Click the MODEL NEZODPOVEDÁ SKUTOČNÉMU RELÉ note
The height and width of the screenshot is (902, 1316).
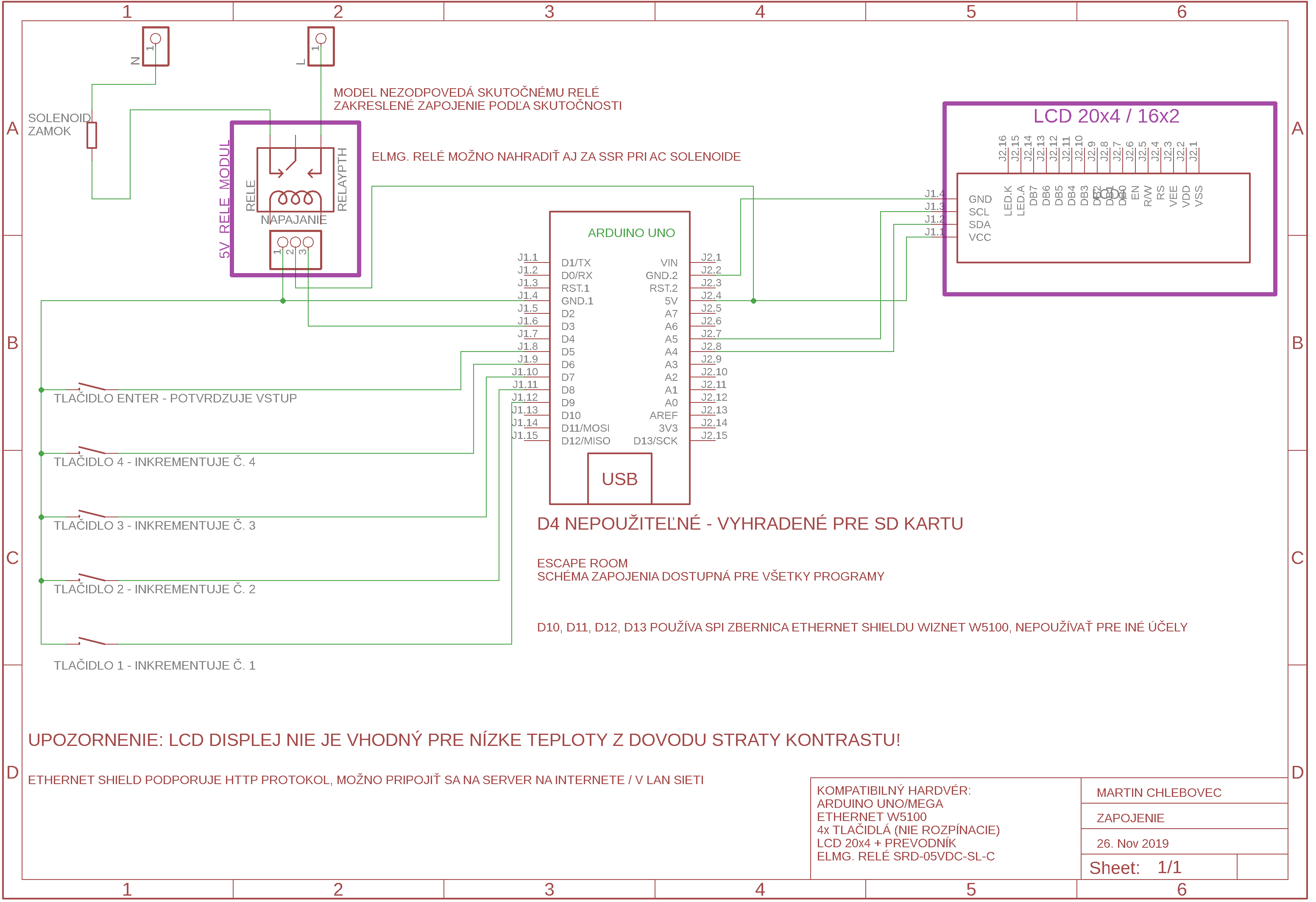click(x=477, y=99)
